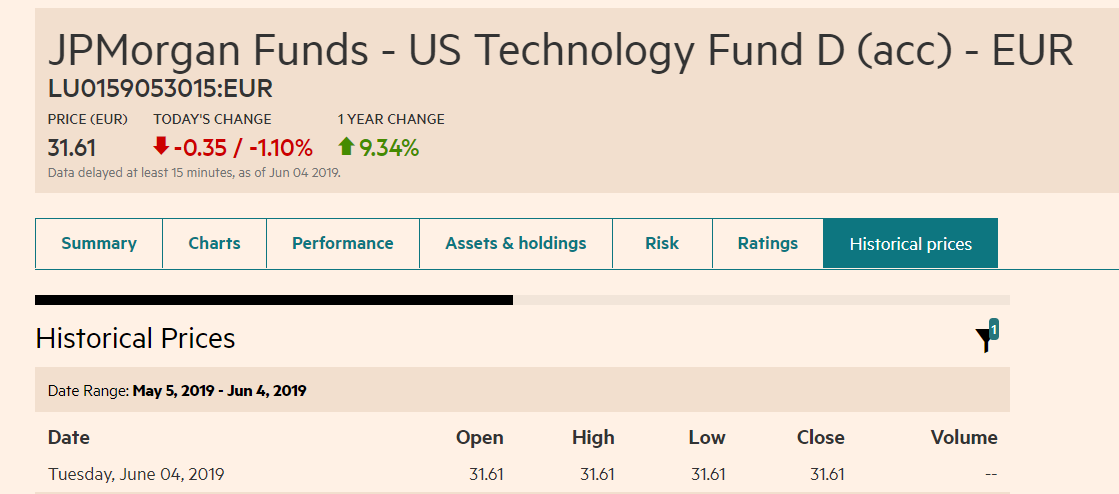Click the black progress bar above Historical Prices
Image resolution: width=1119 pixels, height=494 pixels.
coord(274,299)
